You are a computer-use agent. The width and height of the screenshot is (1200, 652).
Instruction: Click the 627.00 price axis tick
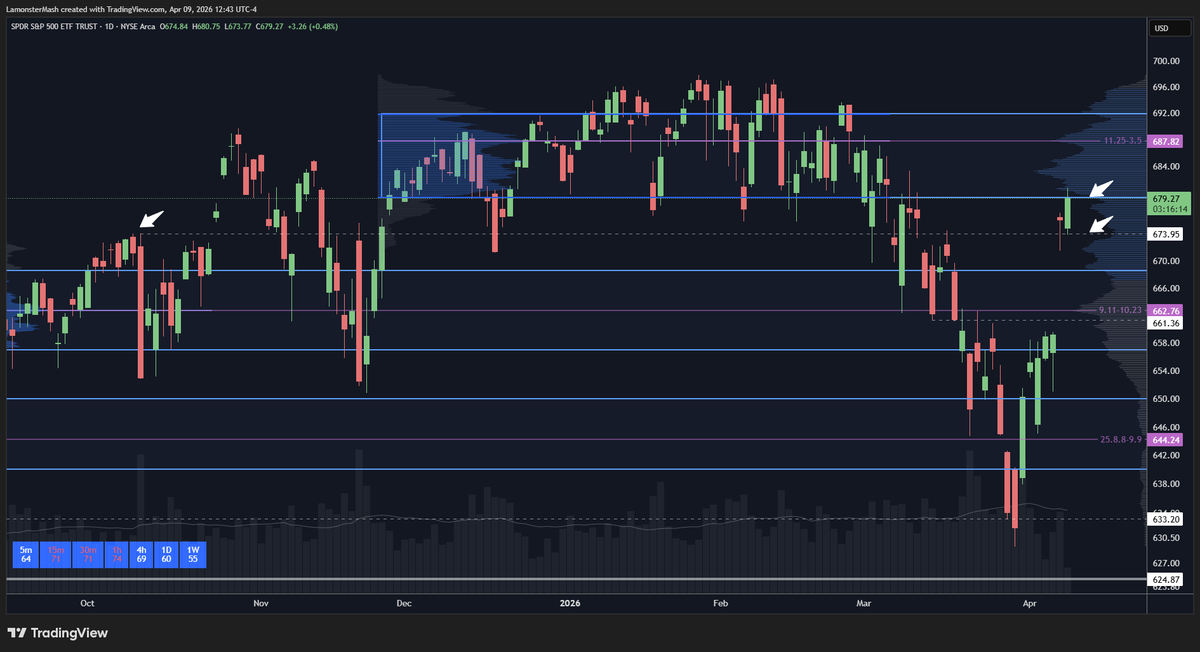(x=1166, y=561)
